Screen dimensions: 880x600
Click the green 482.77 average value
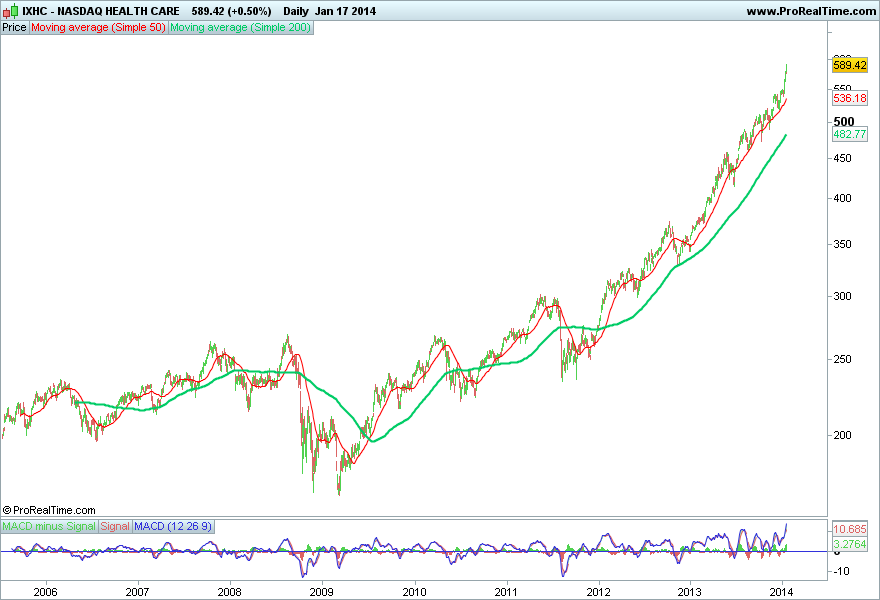point(850,134)
